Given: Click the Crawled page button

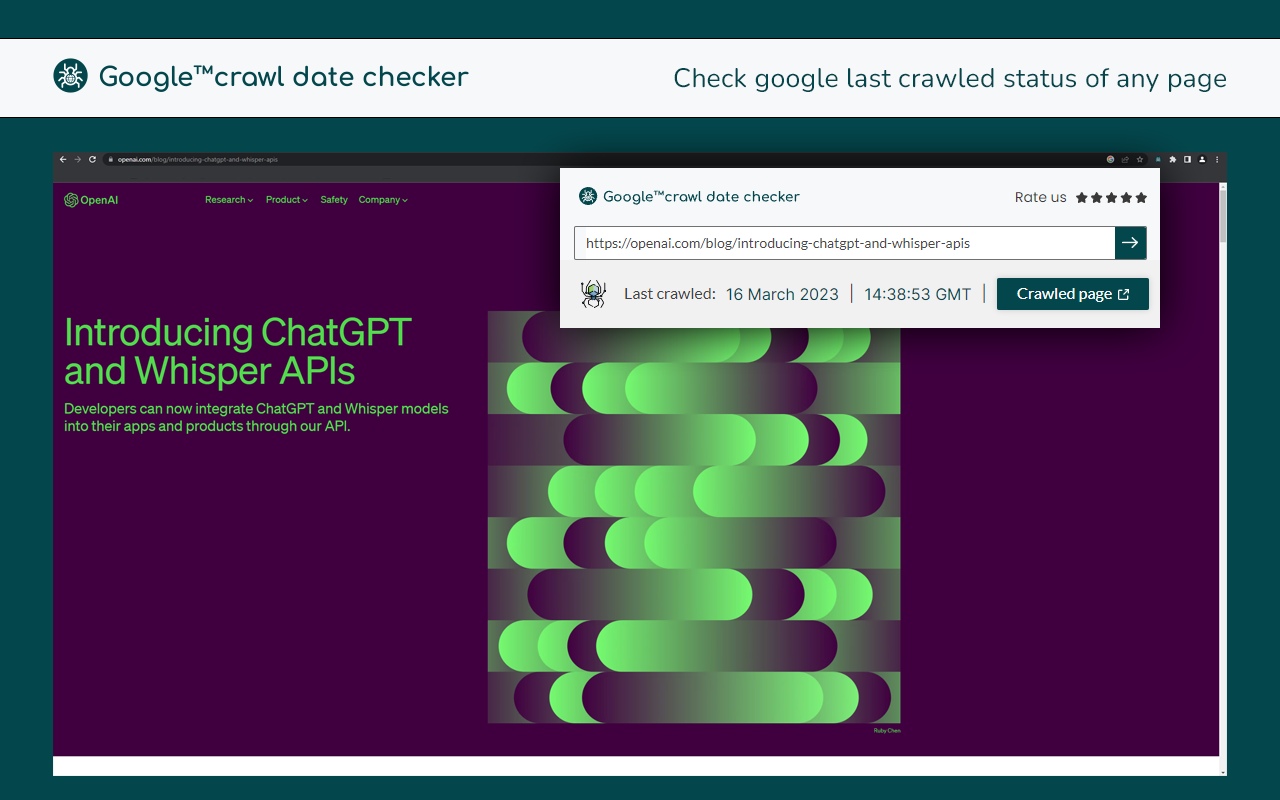Looking at the screenshot, I should pos(1072,294).
